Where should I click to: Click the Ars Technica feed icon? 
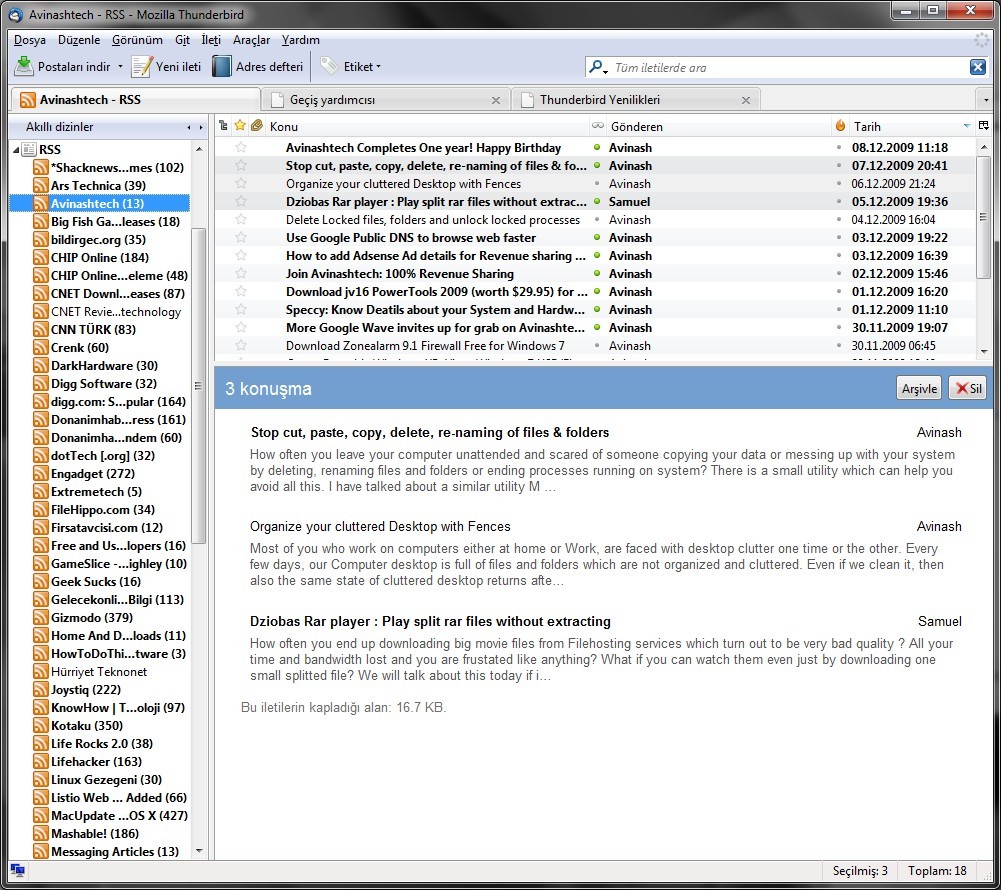tap(41, 185)
